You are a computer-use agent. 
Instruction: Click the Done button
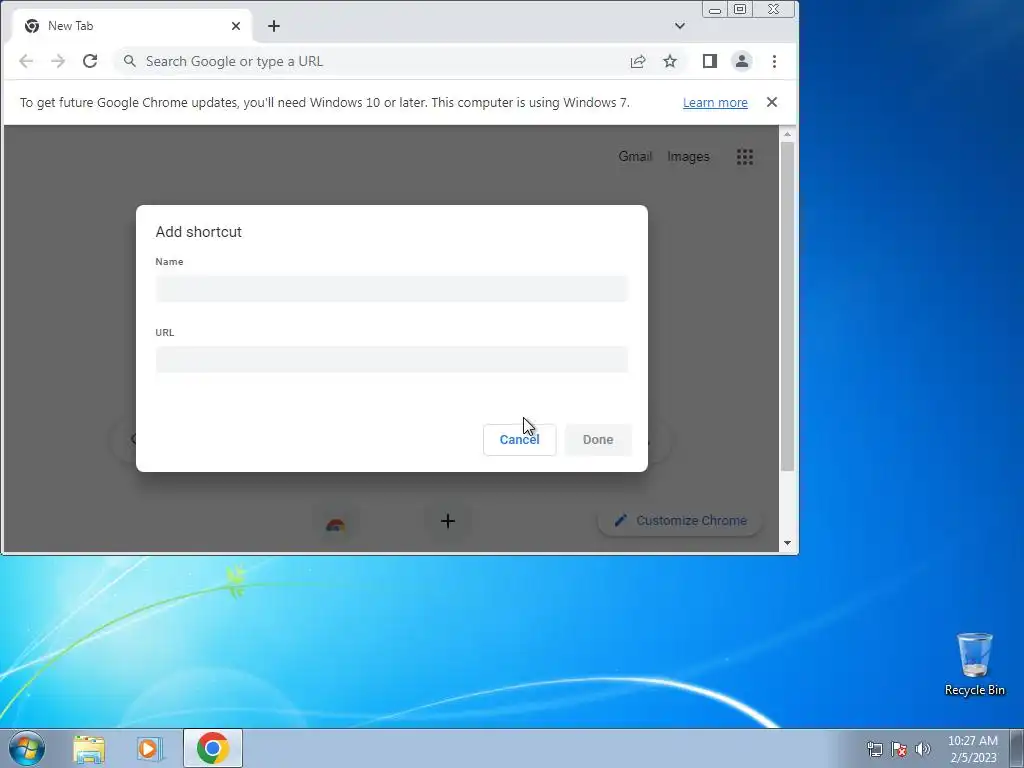coord(598,440)
